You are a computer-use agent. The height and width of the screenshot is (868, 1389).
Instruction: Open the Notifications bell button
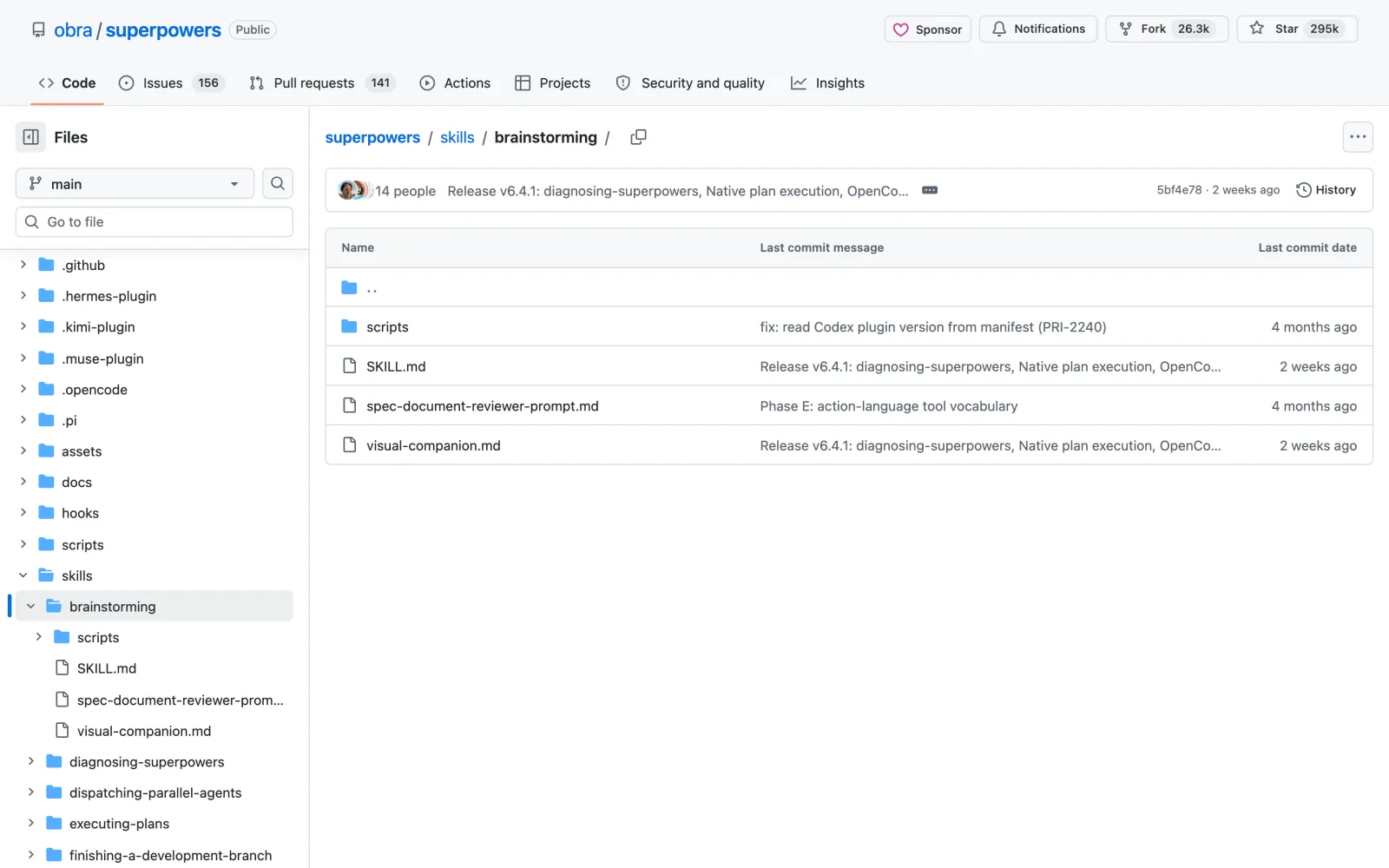coord(1038,29)
